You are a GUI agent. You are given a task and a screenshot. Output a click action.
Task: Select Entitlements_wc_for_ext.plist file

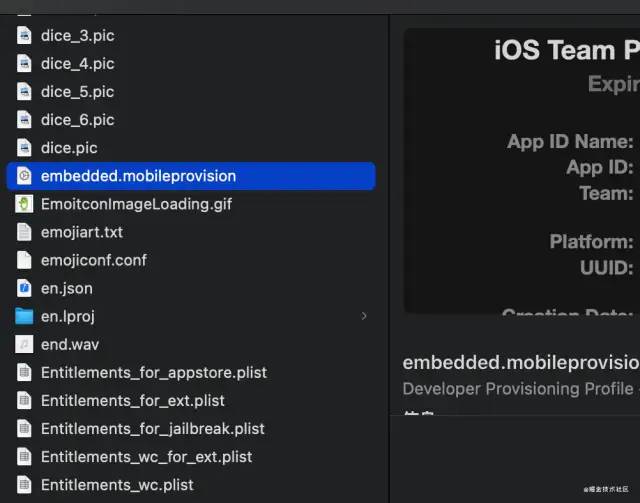(x=191, y=457)
